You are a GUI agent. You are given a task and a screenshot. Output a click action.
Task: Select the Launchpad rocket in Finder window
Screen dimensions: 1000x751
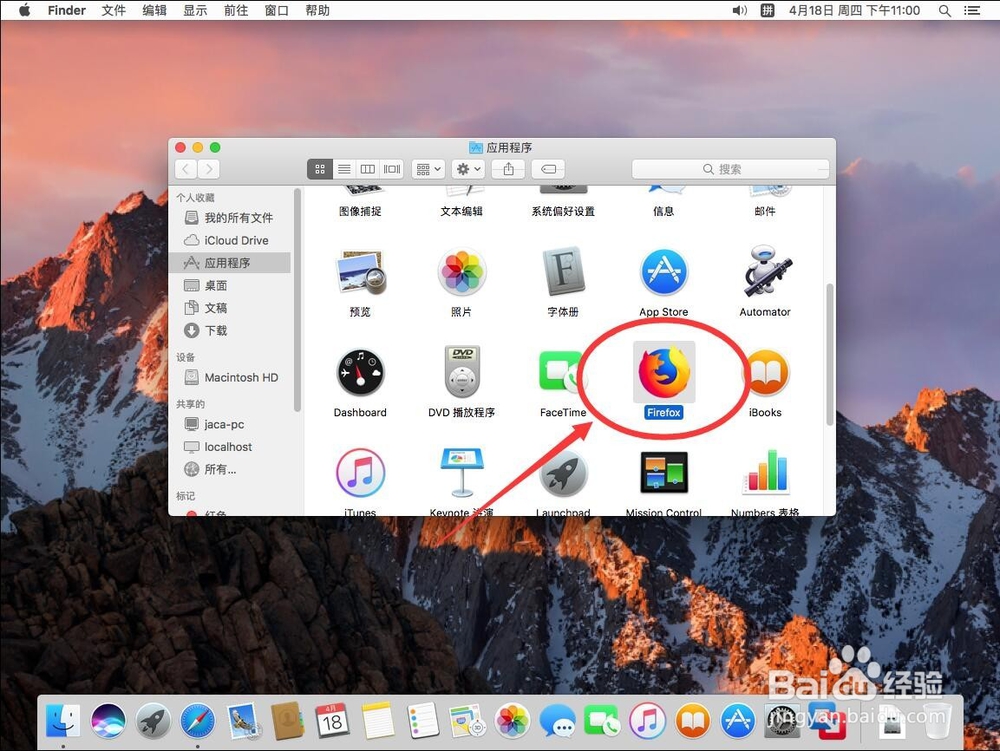click(562, 472)
